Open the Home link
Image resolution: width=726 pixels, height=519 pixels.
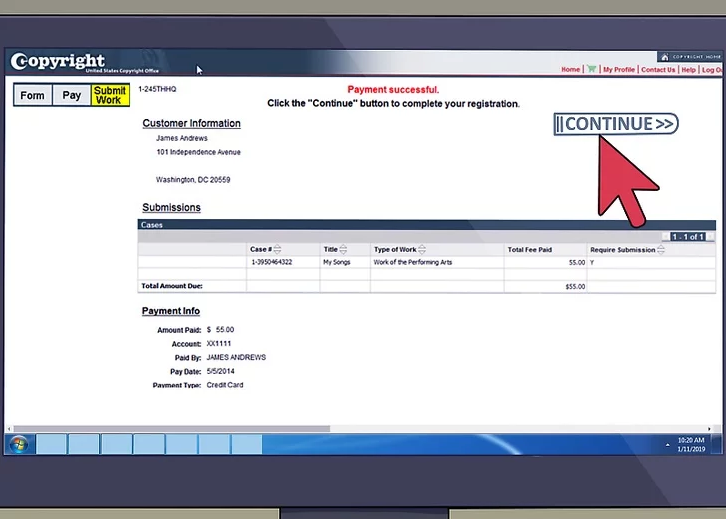pos(570,70)
